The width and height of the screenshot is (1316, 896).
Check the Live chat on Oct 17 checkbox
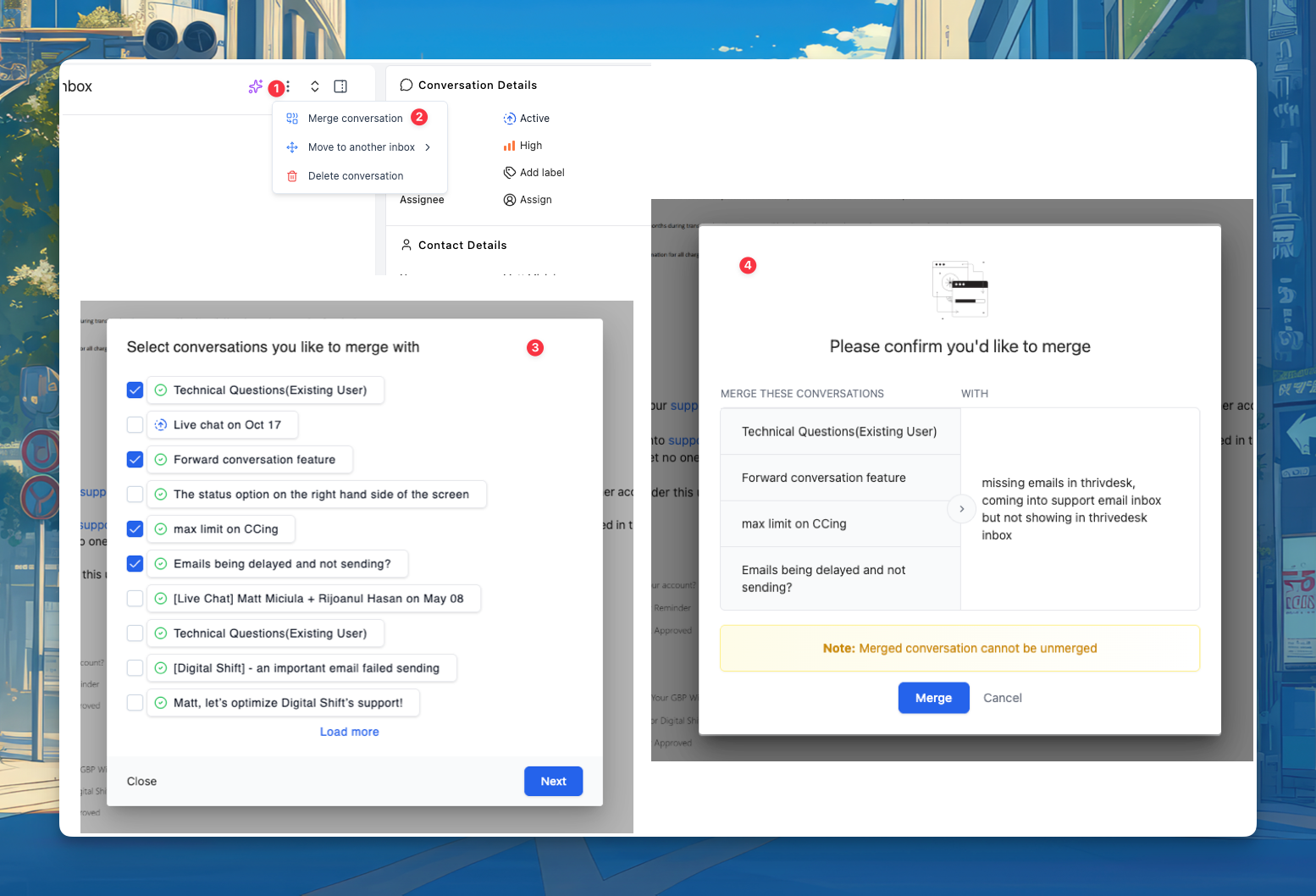135,425
